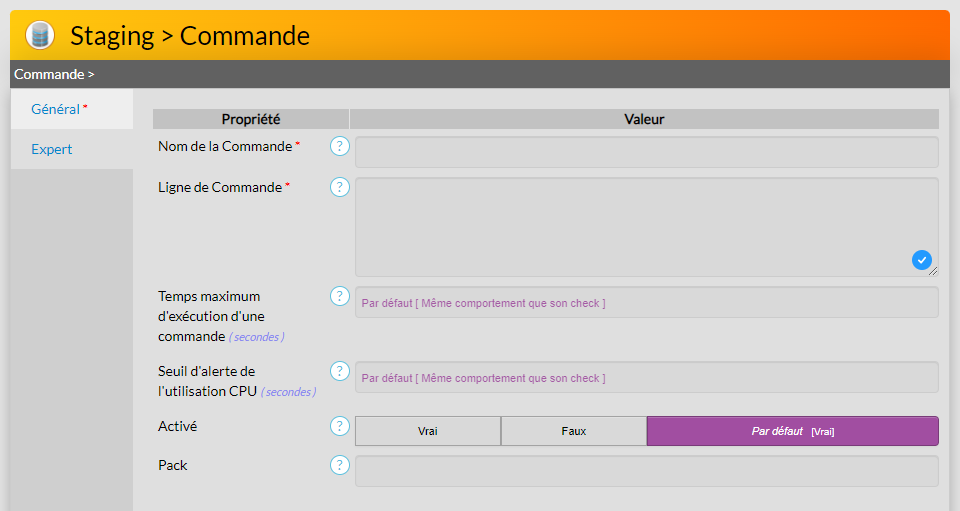
Task: Set Activé to Faux
Action: pyautogui.click(x=574, y=431)
